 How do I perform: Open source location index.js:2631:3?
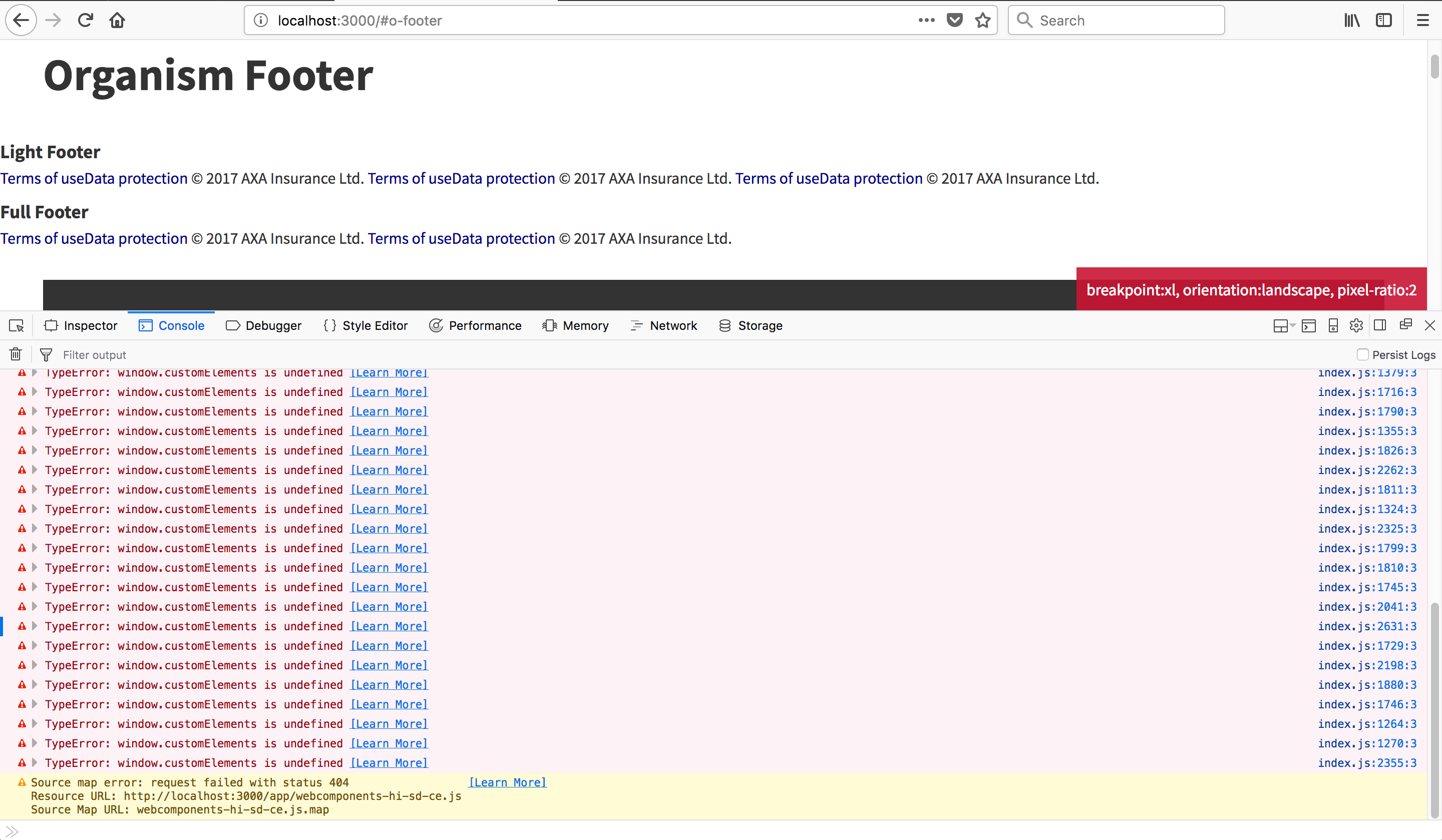click(x=1367, y=626)
